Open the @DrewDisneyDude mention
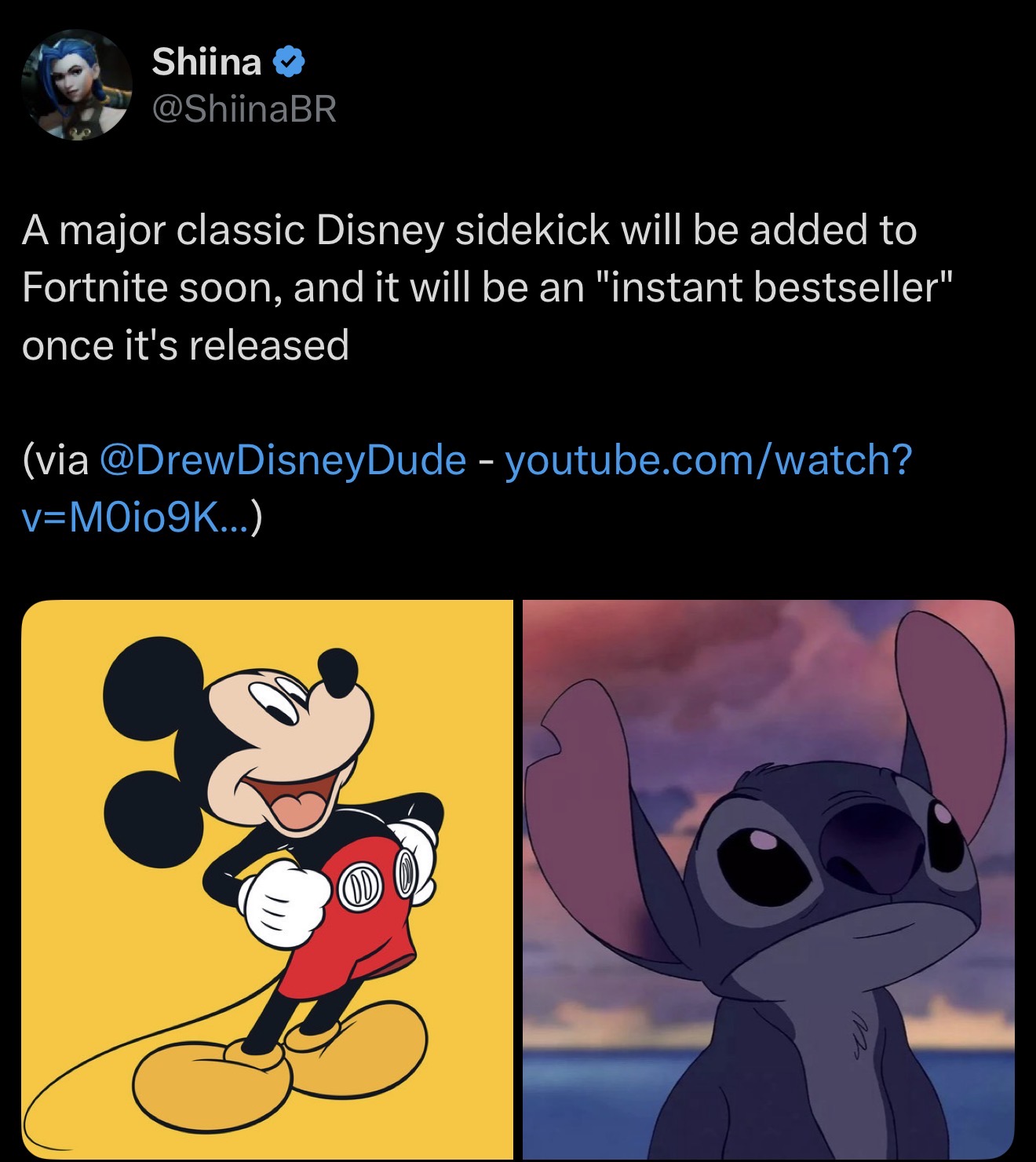 pyautogui.click(x=283, y=459)
